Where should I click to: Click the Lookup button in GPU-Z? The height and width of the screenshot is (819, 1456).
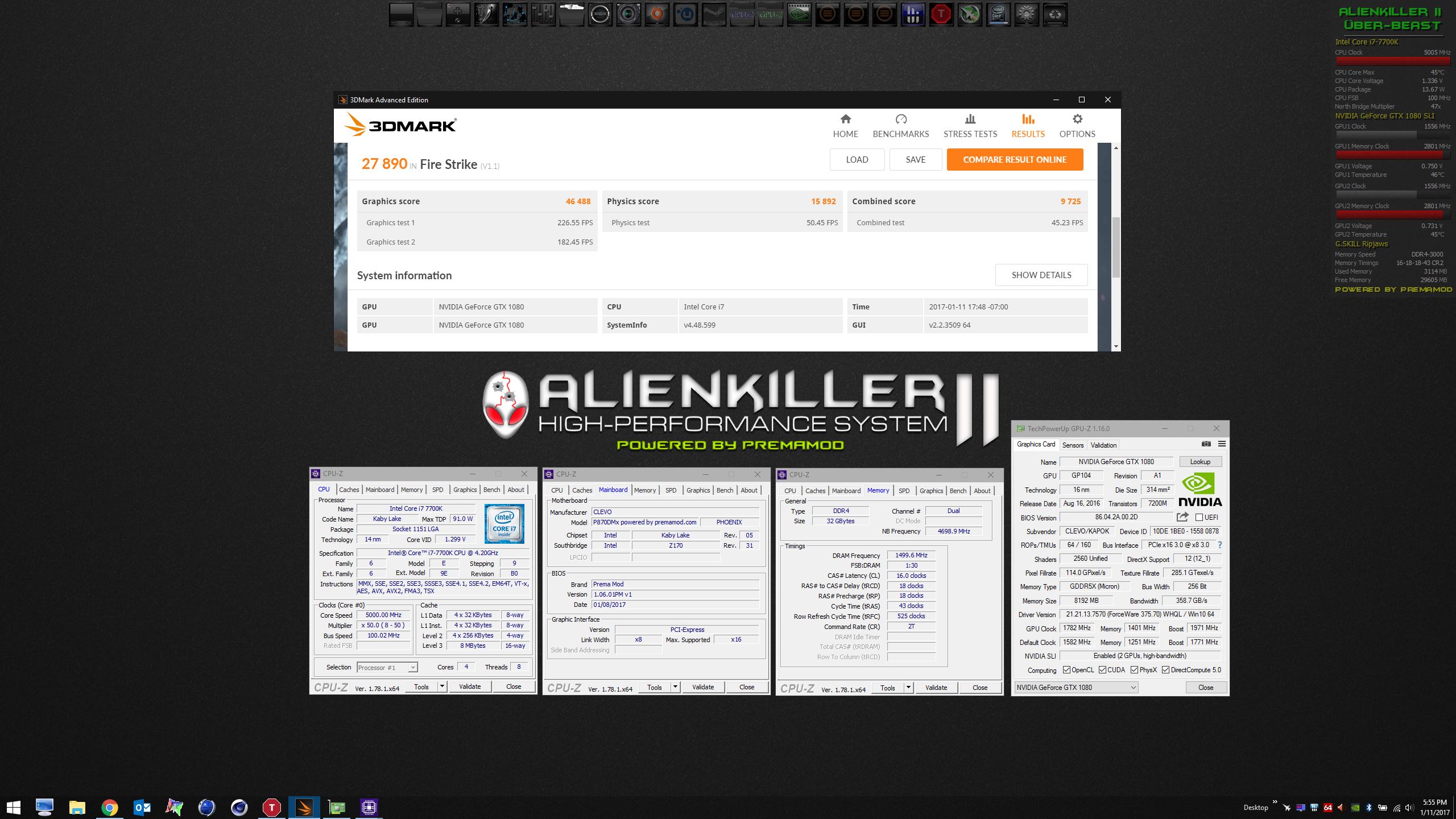pos(1200,462)
